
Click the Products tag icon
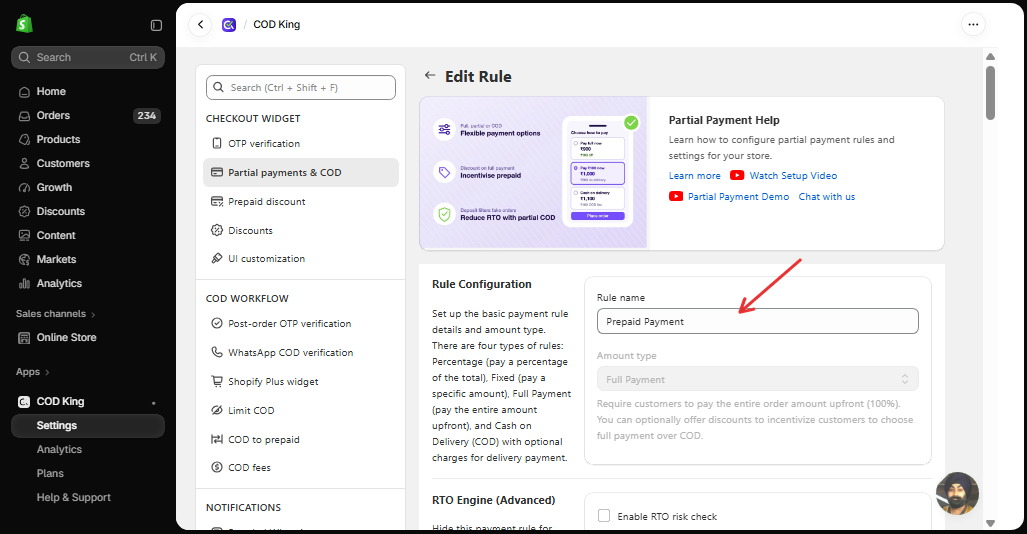point(24,140)
